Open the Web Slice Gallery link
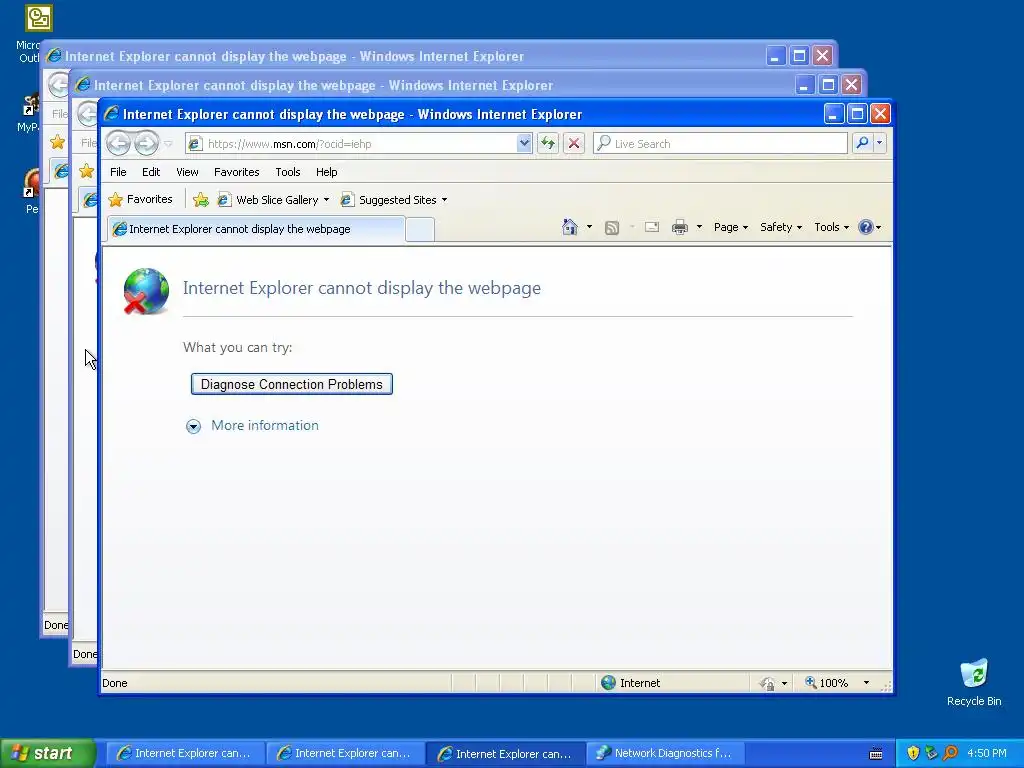The width and height of the screenshot is (1024, 768). (x=268, y=200)
